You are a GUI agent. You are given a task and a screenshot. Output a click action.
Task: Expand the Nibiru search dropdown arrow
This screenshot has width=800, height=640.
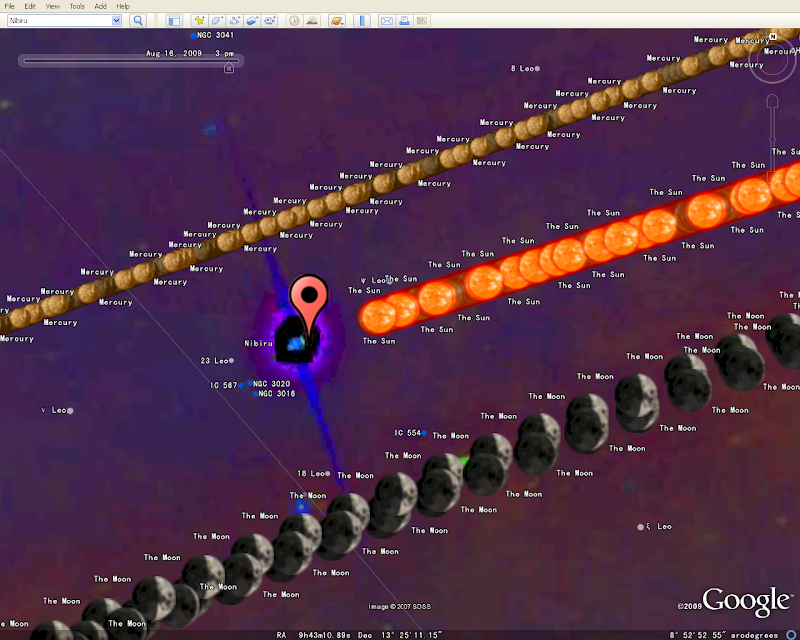pyautogui.click(x=116, y=20)
